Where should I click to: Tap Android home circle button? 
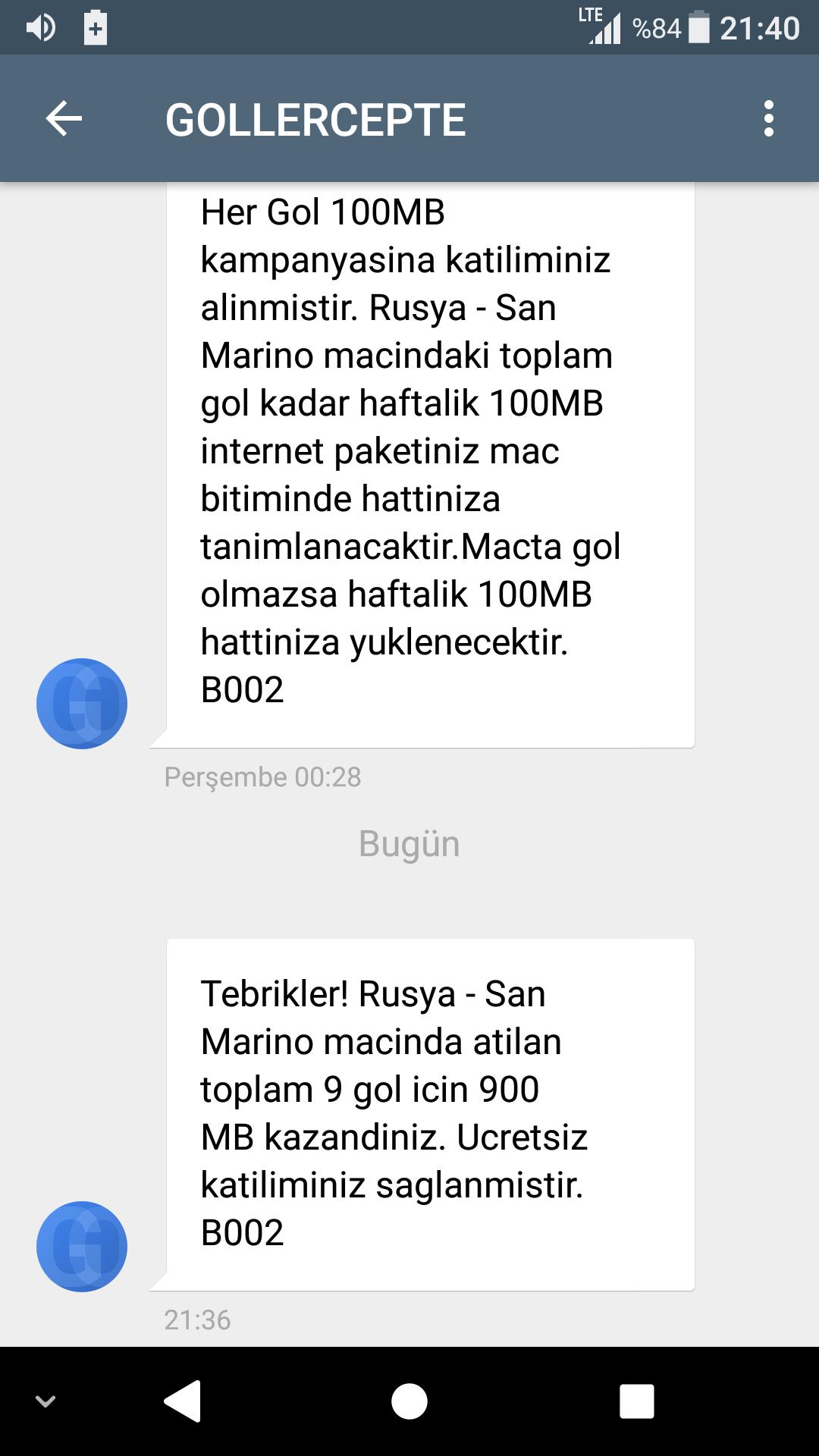(x=409, y=1401)
